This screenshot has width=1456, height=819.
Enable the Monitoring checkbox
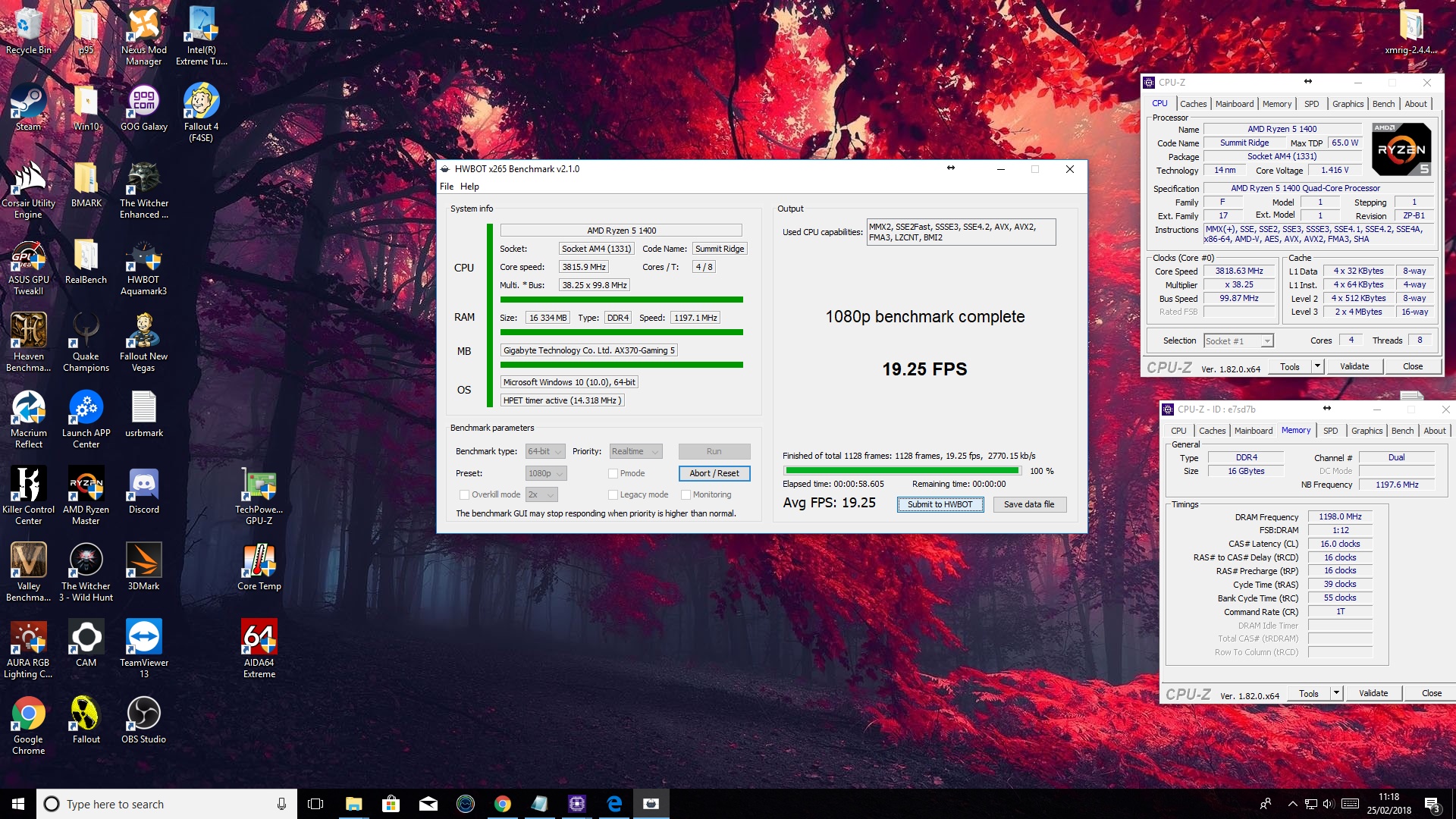[x=686, y=494]
